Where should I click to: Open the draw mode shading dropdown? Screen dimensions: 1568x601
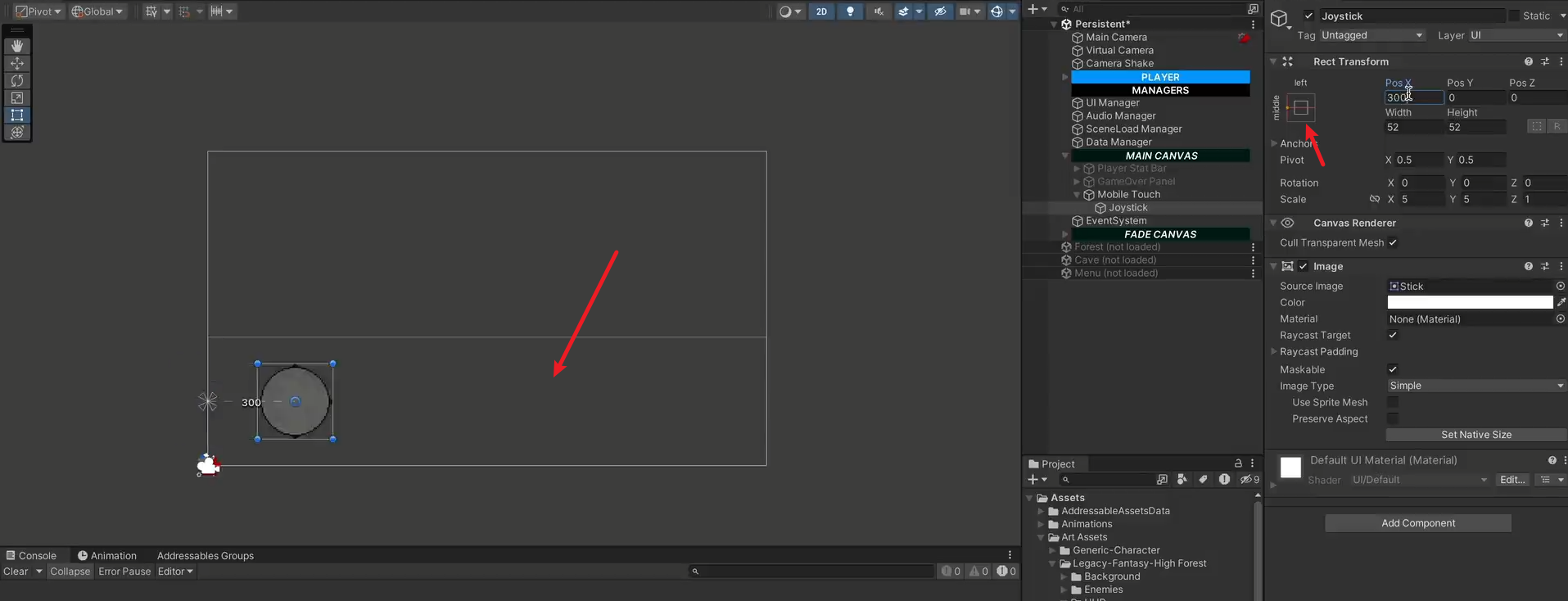point(790,11)
